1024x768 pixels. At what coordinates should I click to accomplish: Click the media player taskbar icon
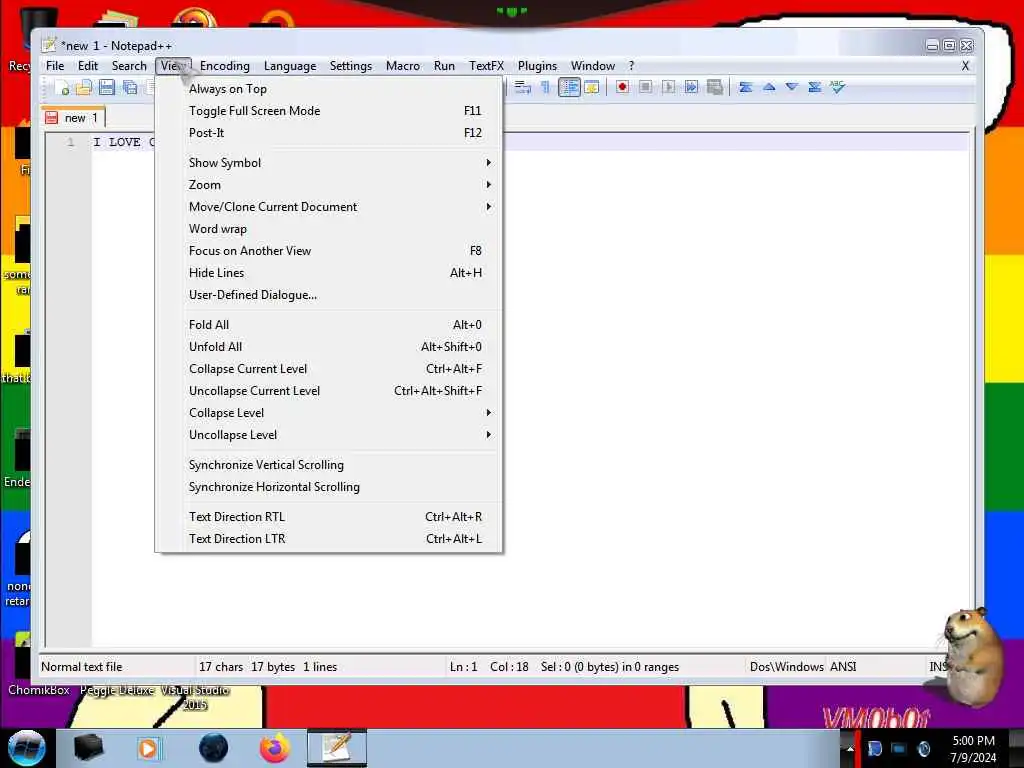coord(148,748)
